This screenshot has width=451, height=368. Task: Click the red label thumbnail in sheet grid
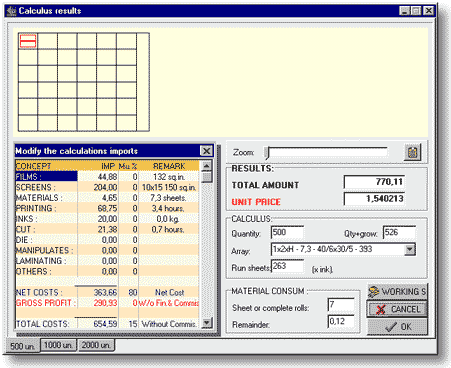[x=28, y=41]
